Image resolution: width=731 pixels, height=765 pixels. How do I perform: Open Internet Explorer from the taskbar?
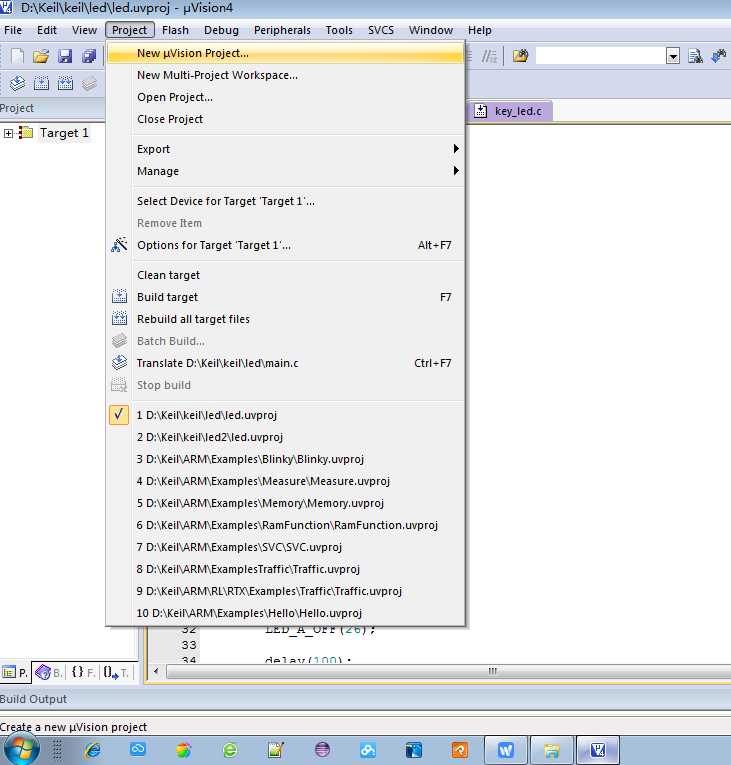pyautogui.click(x=92, y=750)
